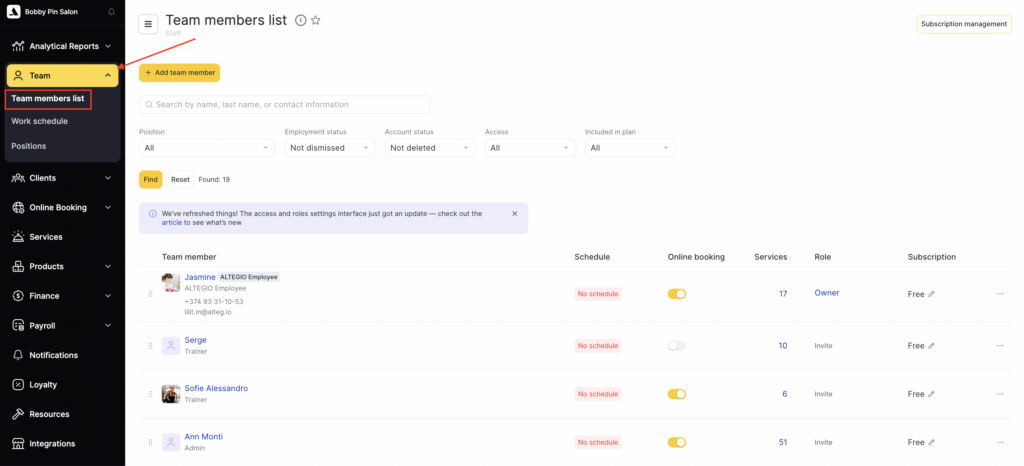Star the Team members list page as favorite
Image resolution: width=1024 pixels, height=466 pixels.
pyautogui.click(x=316, y=20)
